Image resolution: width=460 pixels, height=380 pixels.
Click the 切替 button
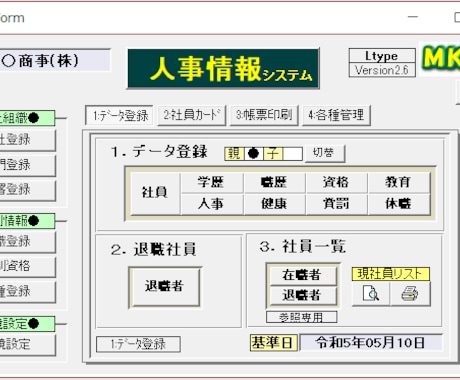pos(325,153)
